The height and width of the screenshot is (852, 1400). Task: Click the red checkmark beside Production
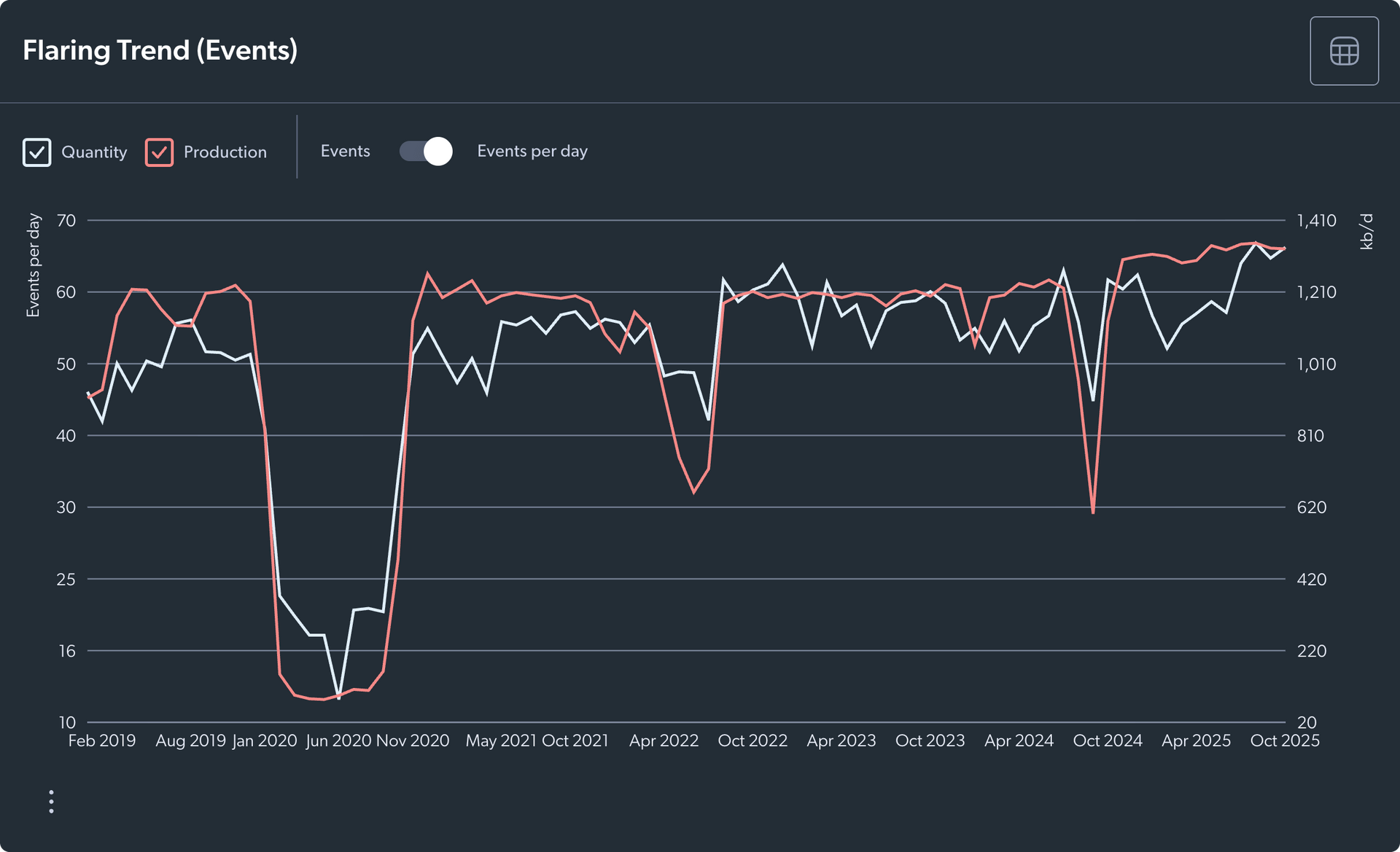tap(158, 152)
